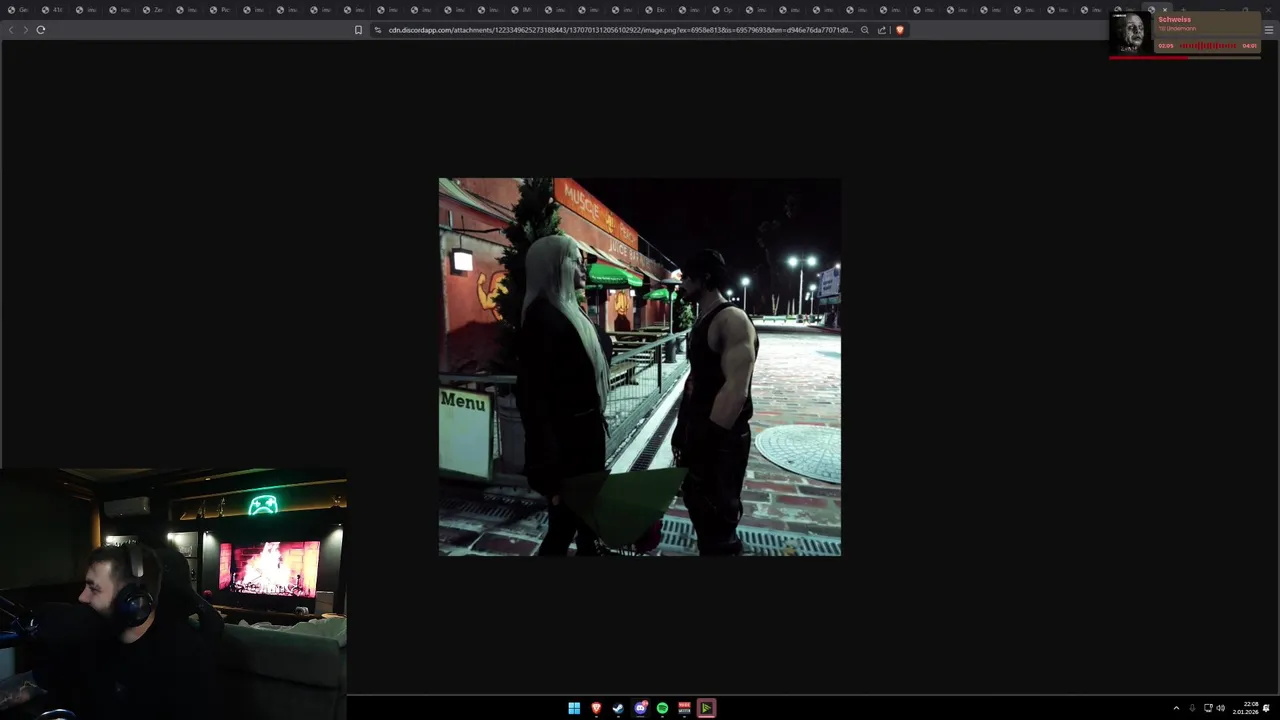The image size is (1280, 720).
Task: Click the song waveform between timestamps
Action: pos(1208,46)
